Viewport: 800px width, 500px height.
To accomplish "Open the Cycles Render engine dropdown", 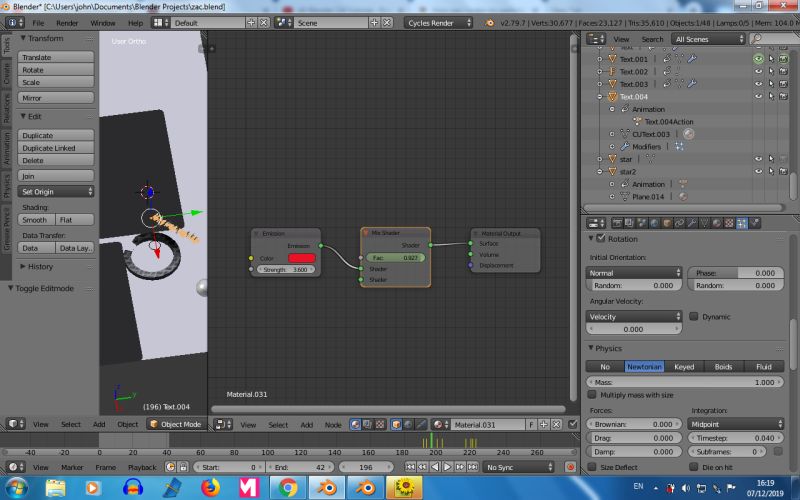I will tap(438, 23).
